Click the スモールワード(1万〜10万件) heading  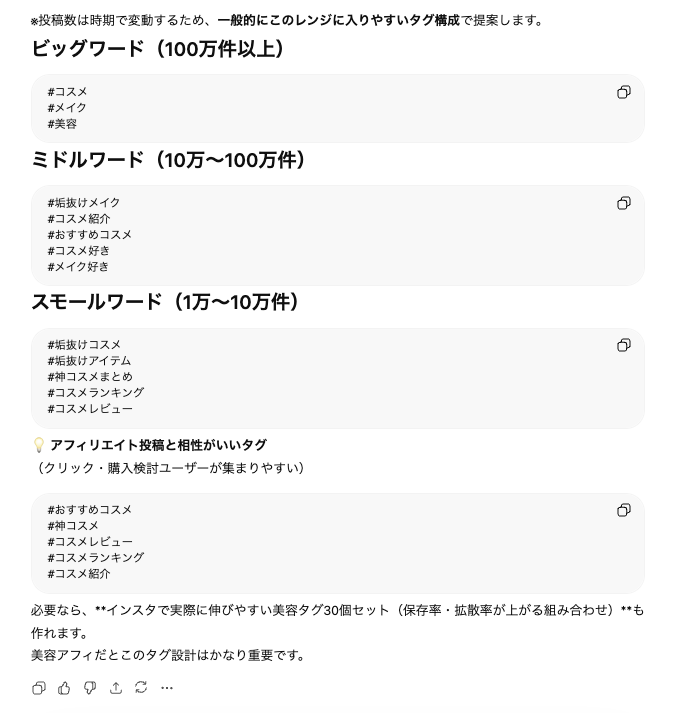pyautogui.click(x=165, y=302)
